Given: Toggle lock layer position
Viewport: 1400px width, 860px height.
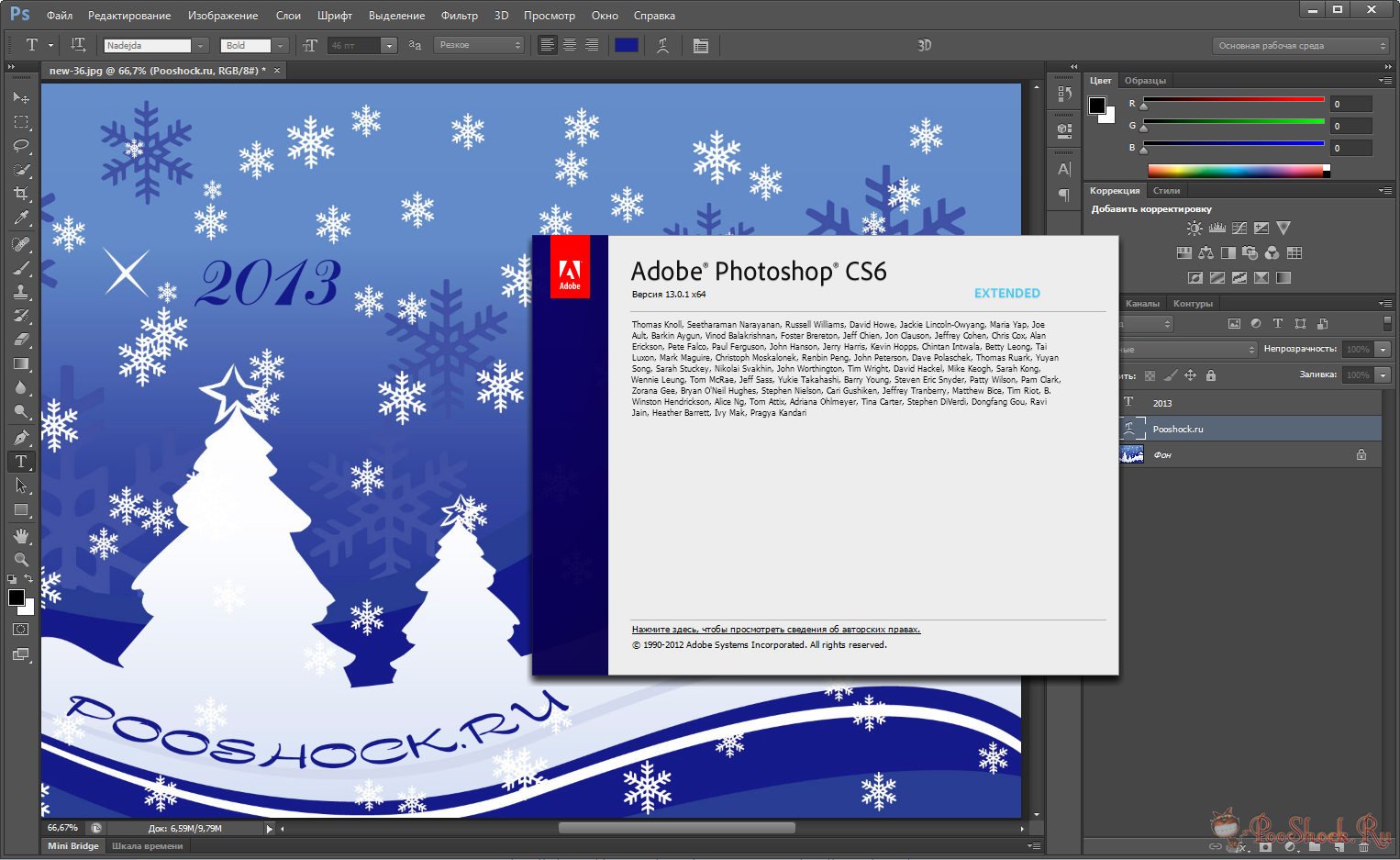Looking at the screenshot, I should (1190, 374).
